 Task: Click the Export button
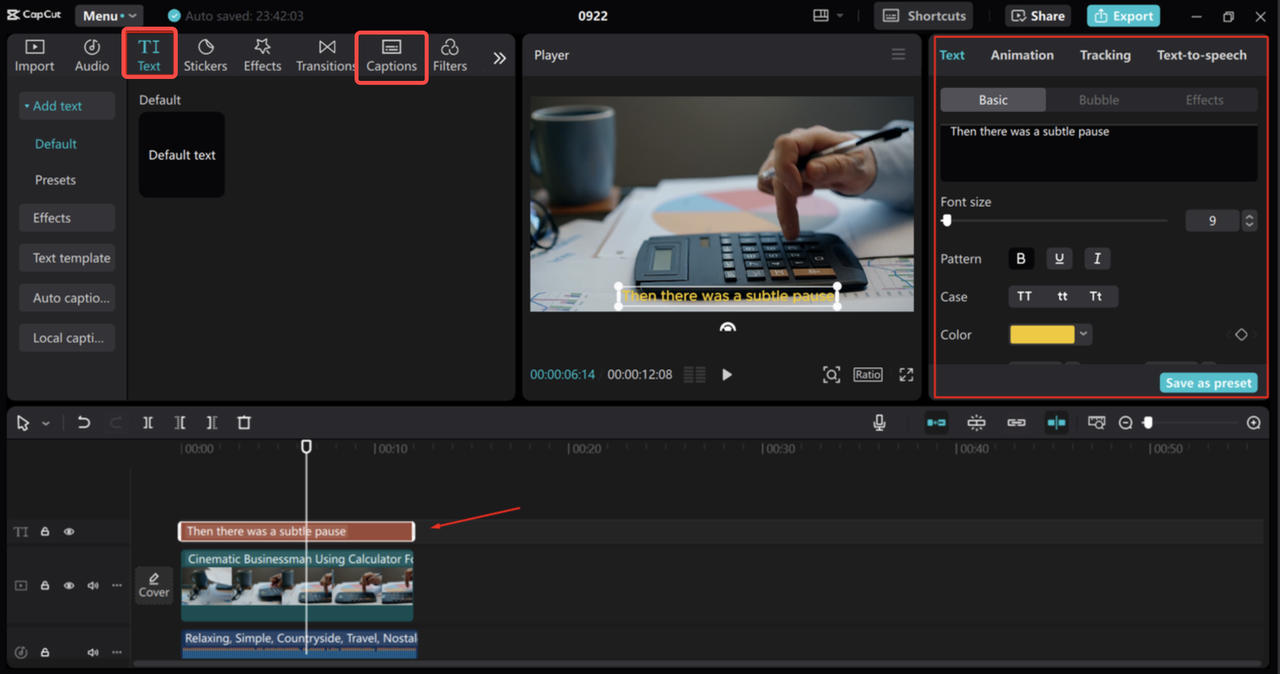(1123, 16)
